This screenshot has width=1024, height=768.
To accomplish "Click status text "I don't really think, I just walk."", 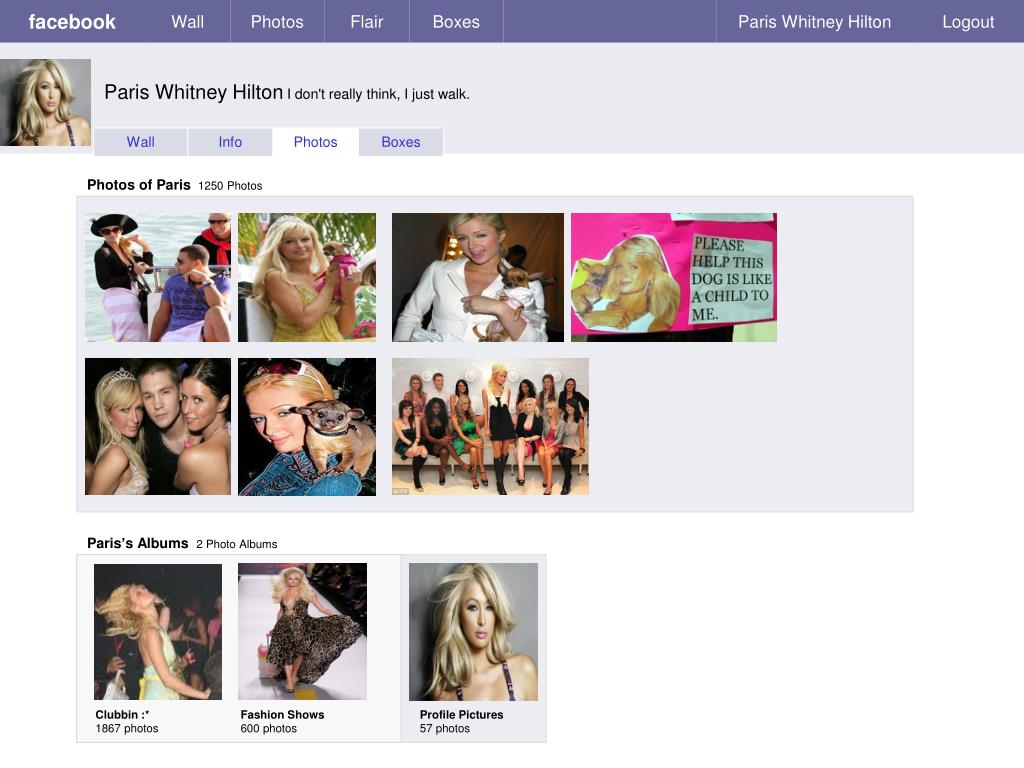I will click(379, 94).
